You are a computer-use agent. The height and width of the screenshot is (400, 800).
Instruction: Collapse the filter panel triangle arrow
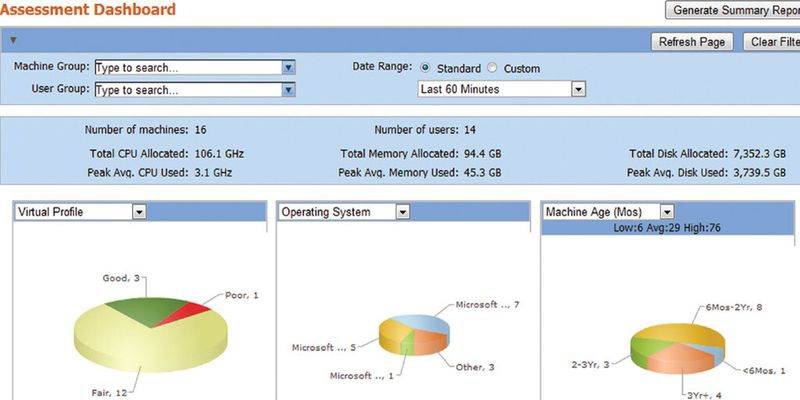[x=14, y=40]
